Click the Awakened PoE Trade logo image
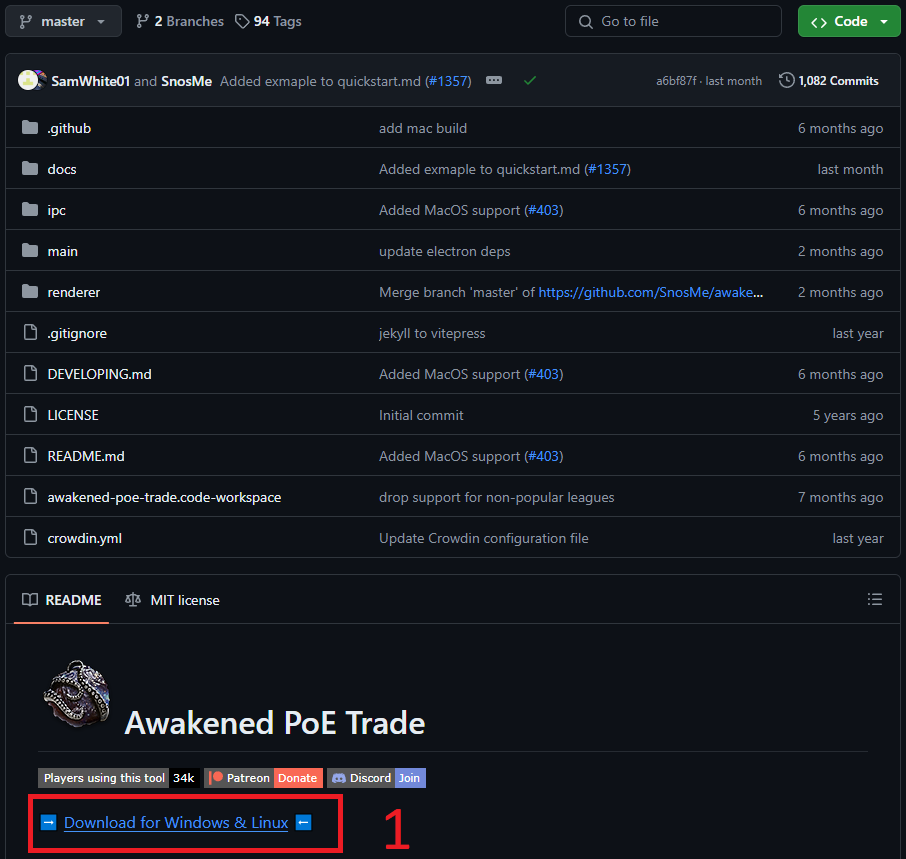 pyautogui.click(x=77, y=693)
